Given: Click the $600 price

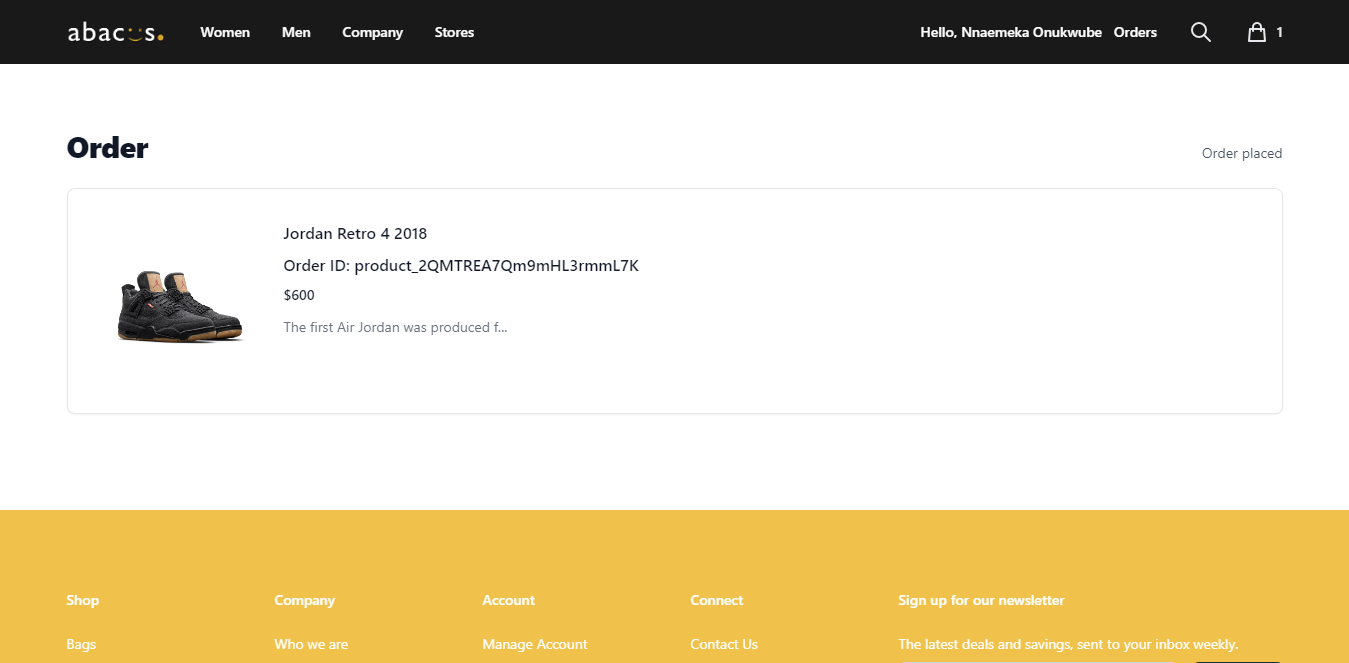Looking at the screenshot, I should click(x=299, y=295).
